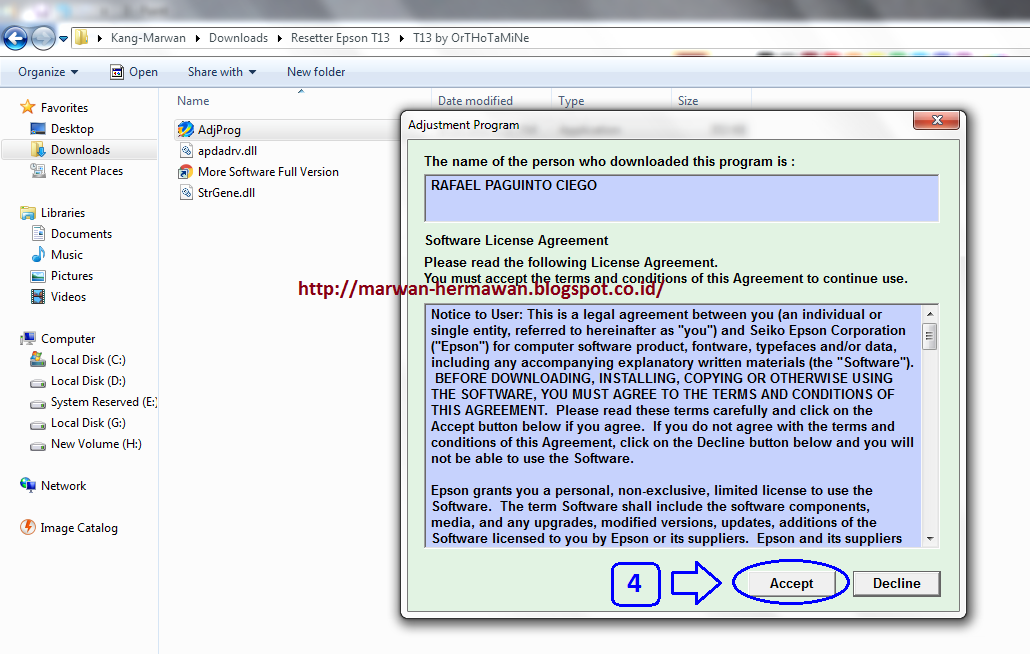1030x654 pixels.
Task: Open Local Disk (D:)
Action: 88,381
